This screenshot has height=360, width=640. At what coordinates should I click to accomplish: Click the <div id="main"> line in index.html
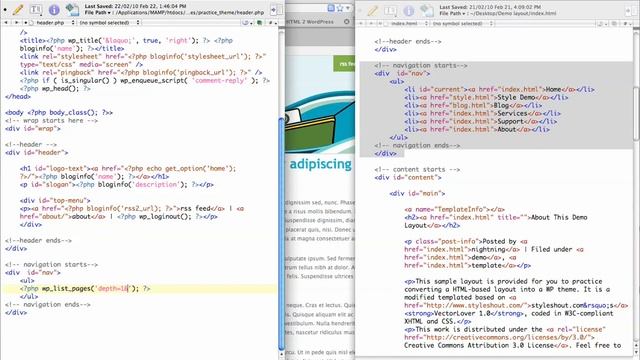pos(417,193)
